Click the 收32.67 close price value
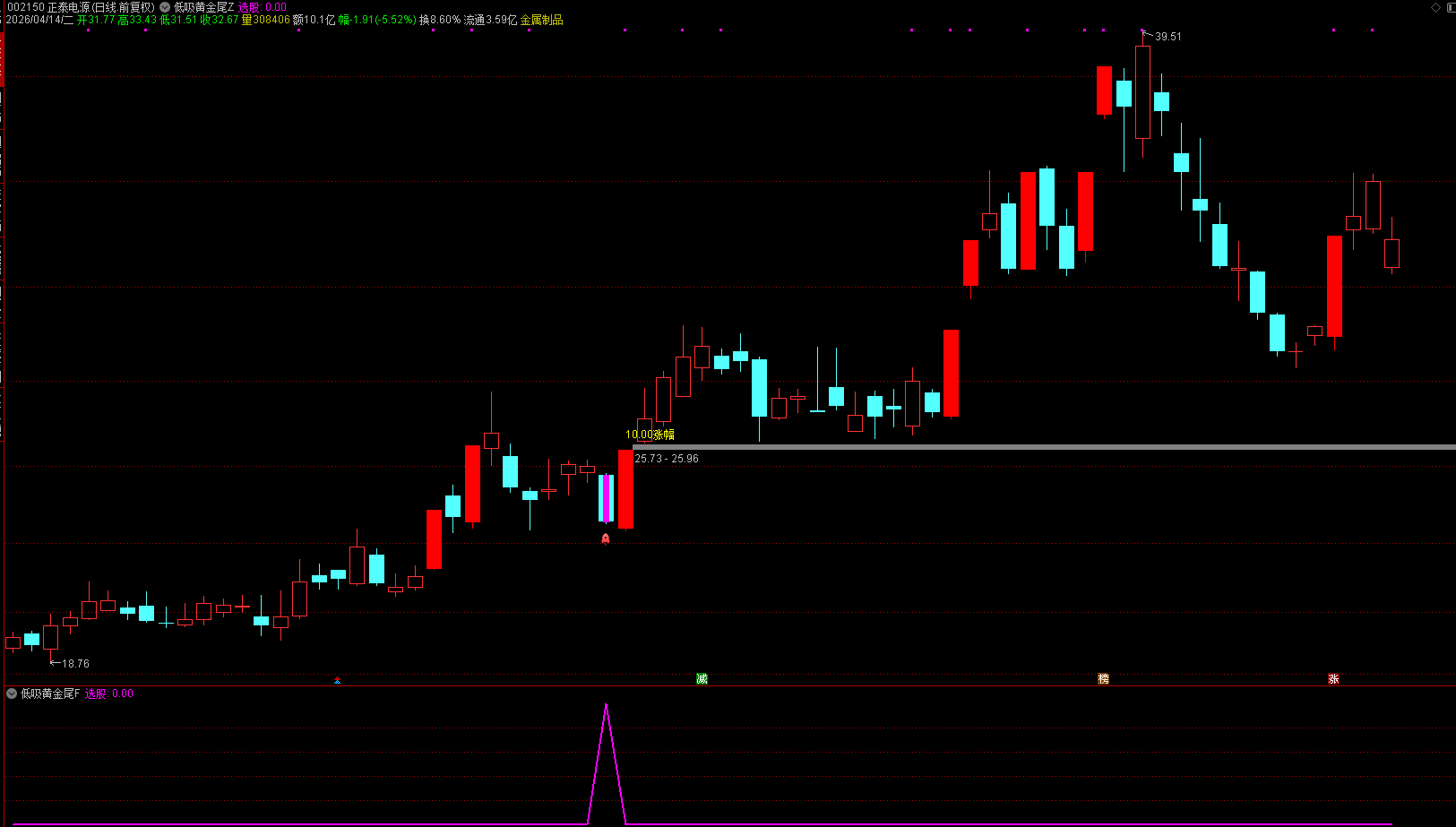This screenshot has width=1456, height=827. pos(220,20)
